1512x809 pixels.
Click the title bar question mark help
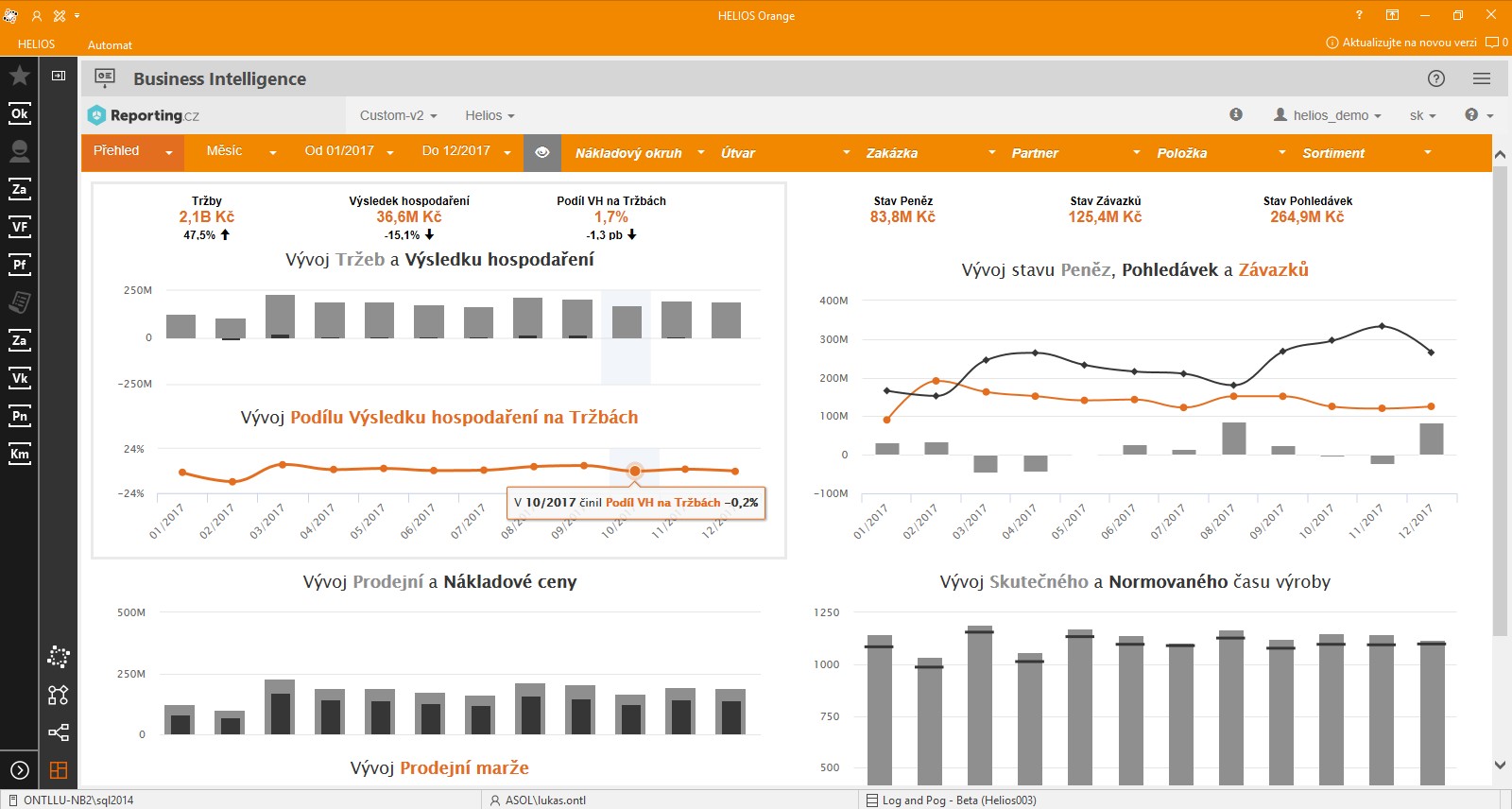[x=1359, y=15]
